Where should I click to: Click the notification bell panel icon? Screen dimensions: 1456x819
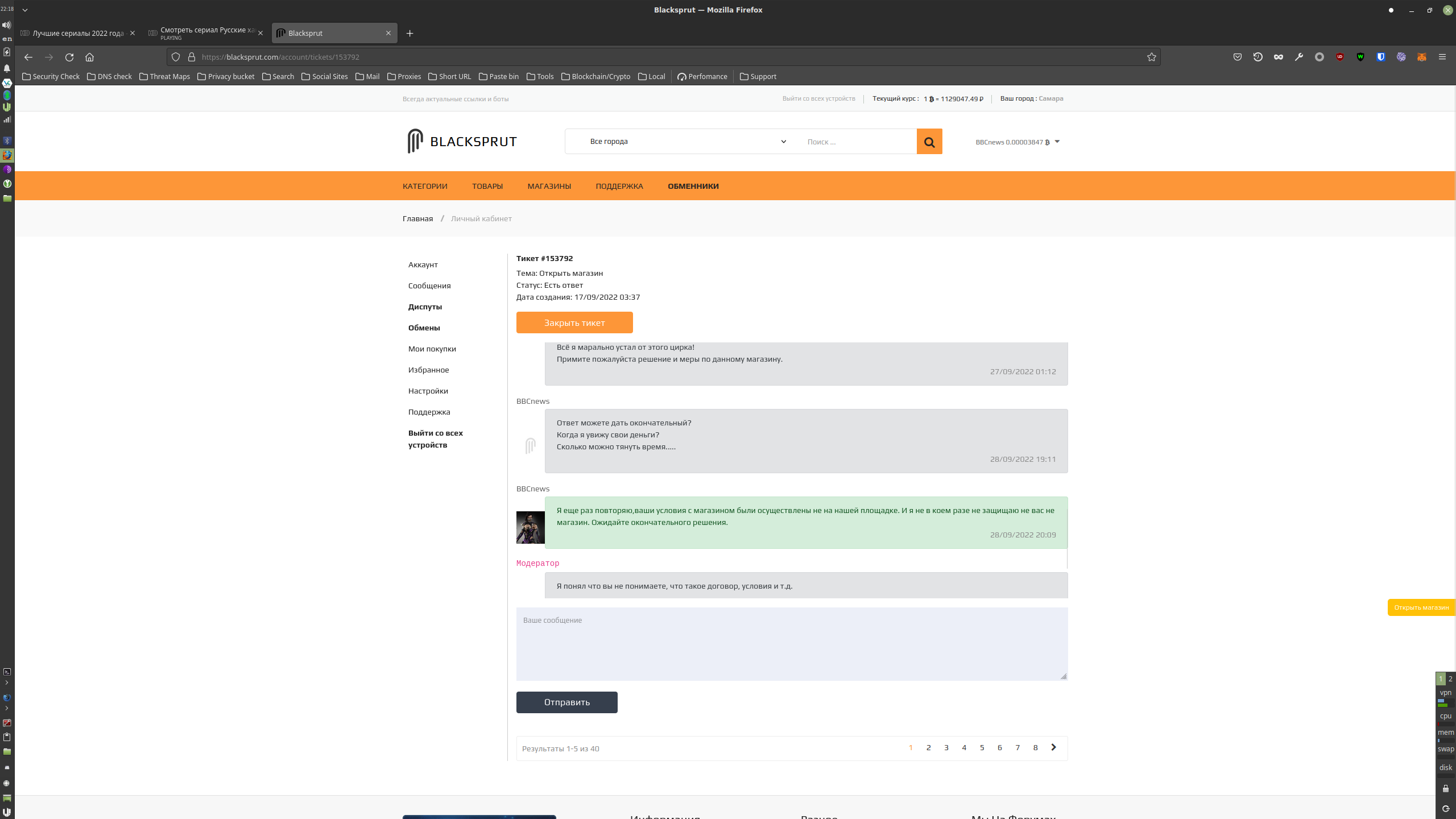pos(7,68)
